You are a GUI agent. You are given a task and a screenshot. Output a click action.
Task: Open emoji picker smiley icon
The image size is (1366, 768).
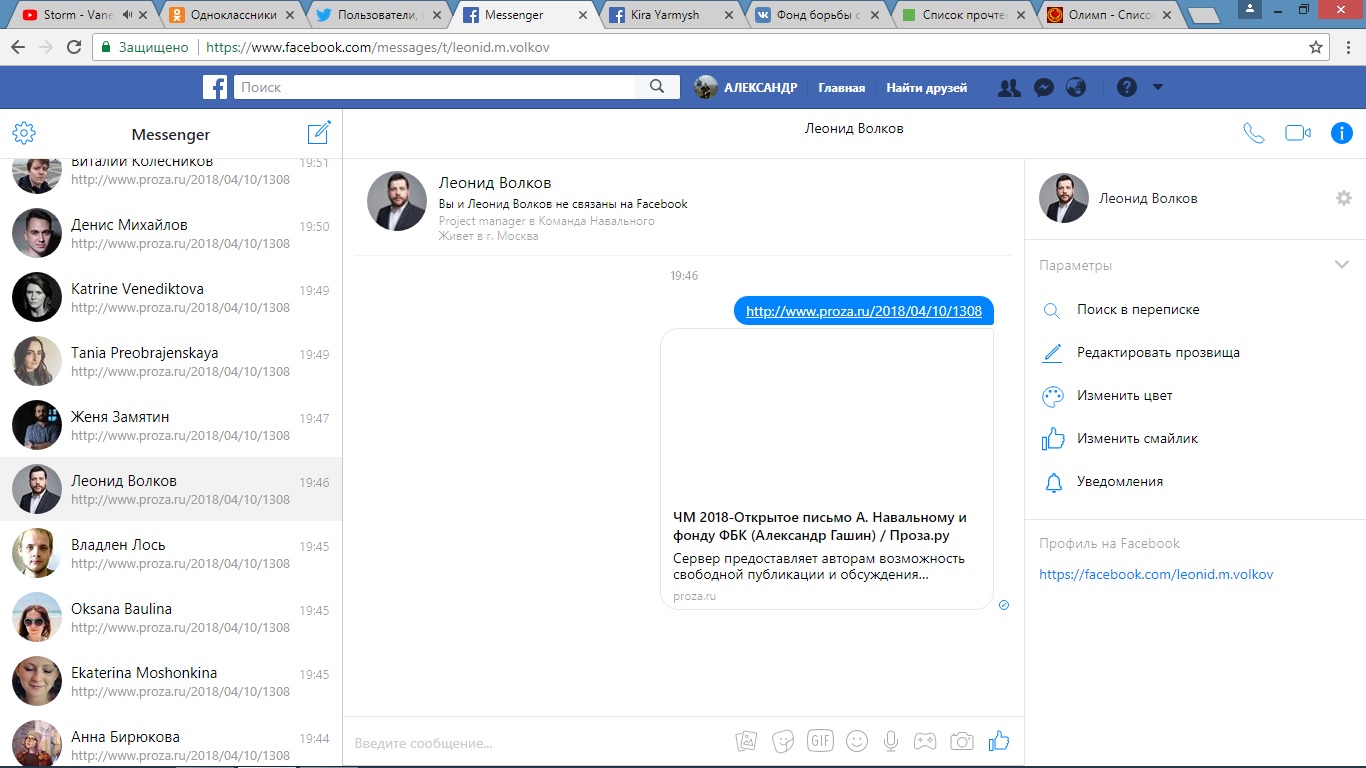[856, 741]
